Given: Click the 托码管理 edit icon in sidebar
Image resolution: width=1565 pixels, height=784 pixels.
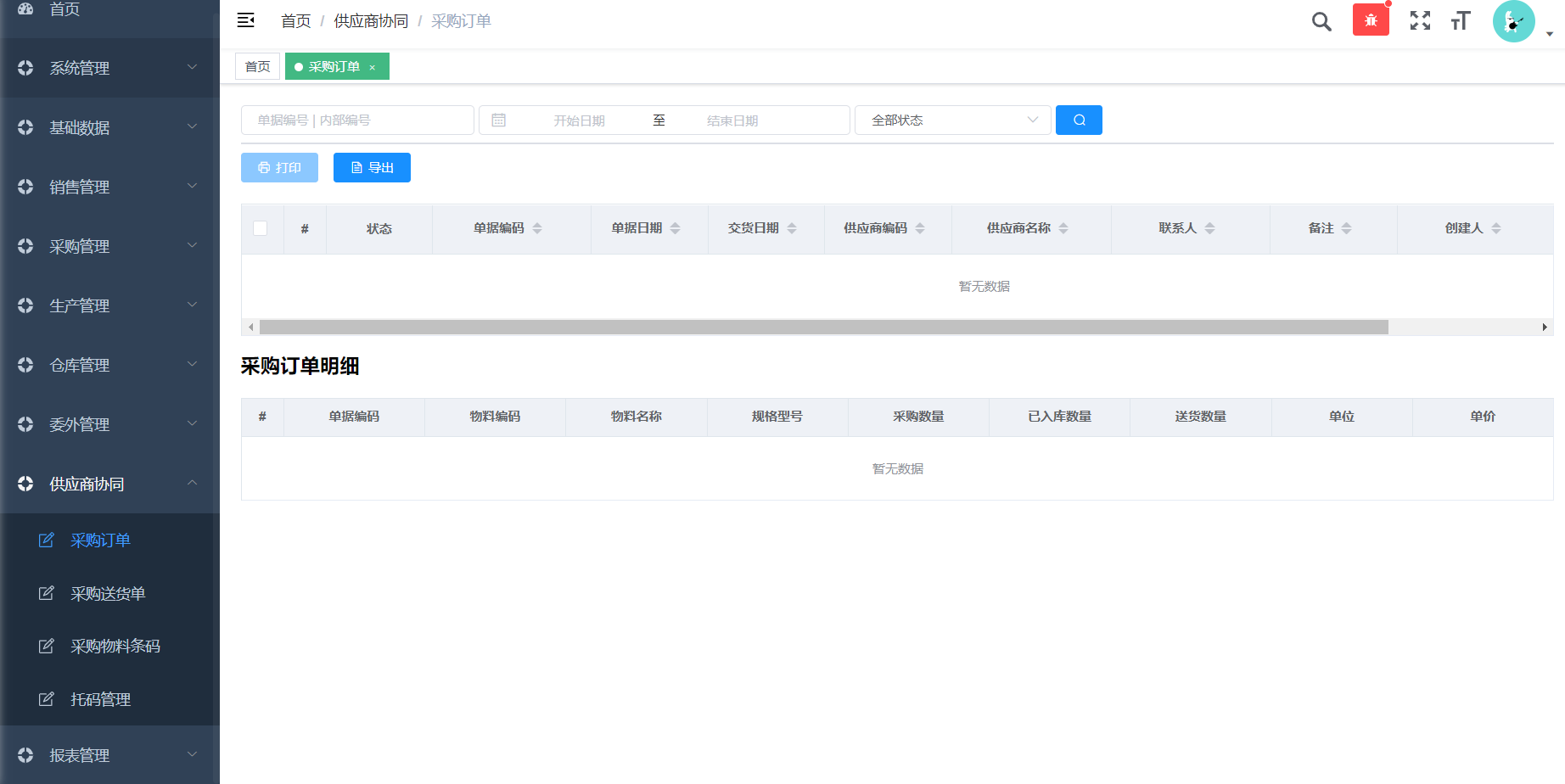Looking at the screenshot, I should click(x=47, y=698).
